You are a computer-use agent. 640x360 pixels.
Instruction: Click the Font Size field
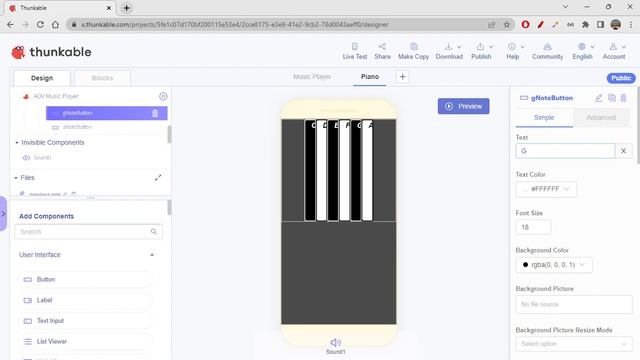533,227
